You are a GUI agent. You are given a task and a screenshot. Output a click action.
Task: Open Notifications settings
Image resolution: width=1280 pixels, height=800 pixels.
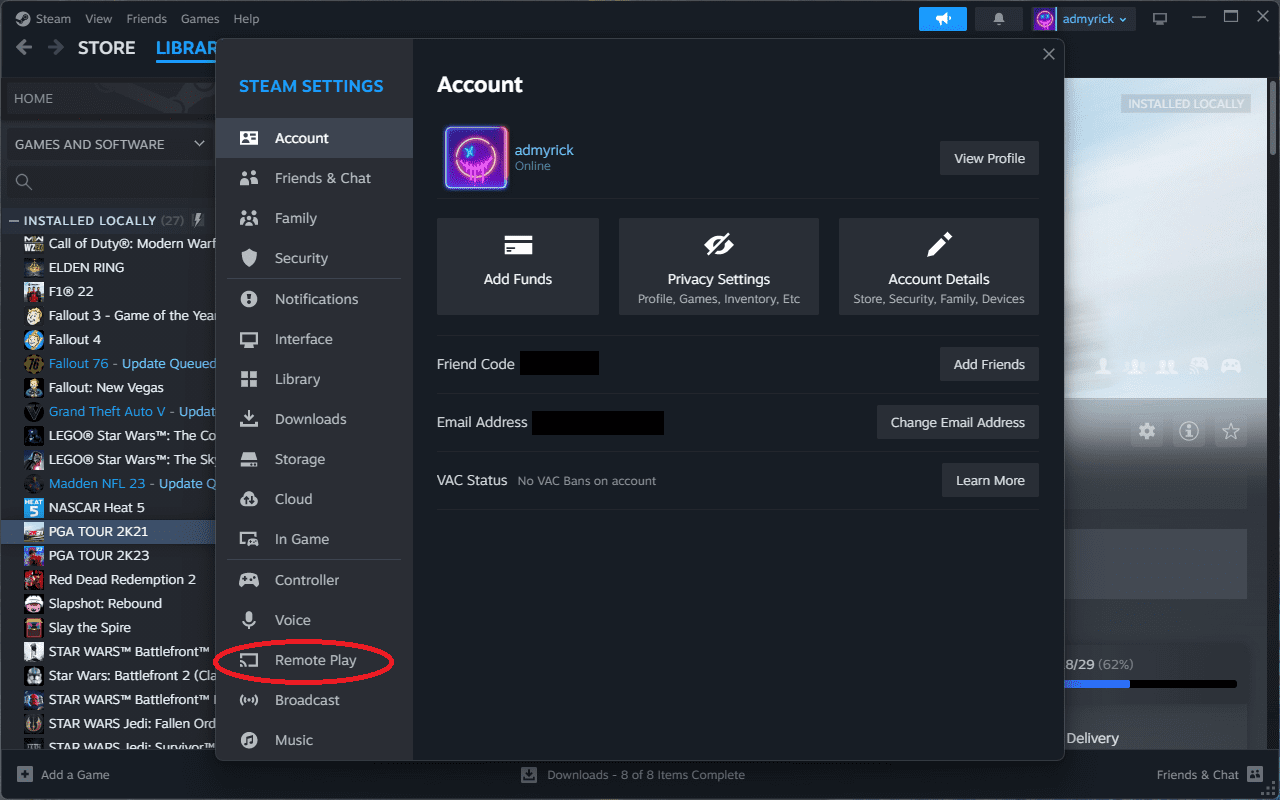click(314, 299)
